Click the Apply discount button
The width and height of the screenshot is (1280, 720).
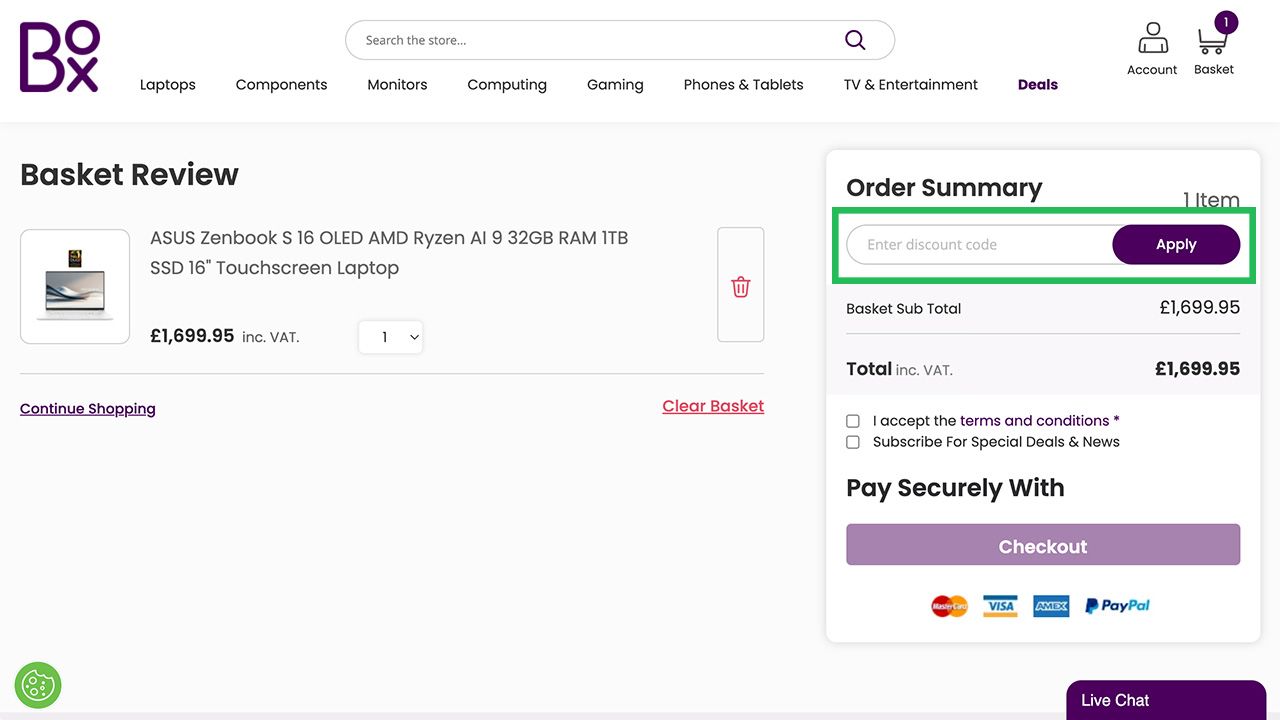click(1176, 244)
